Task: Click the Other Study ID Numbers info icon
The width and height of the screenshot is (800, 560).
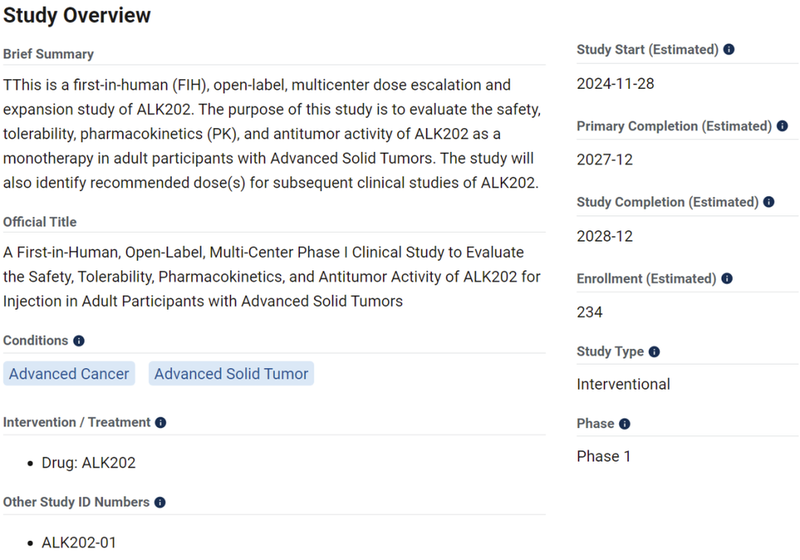Action: pyautogui.click(x=160, y=503)
